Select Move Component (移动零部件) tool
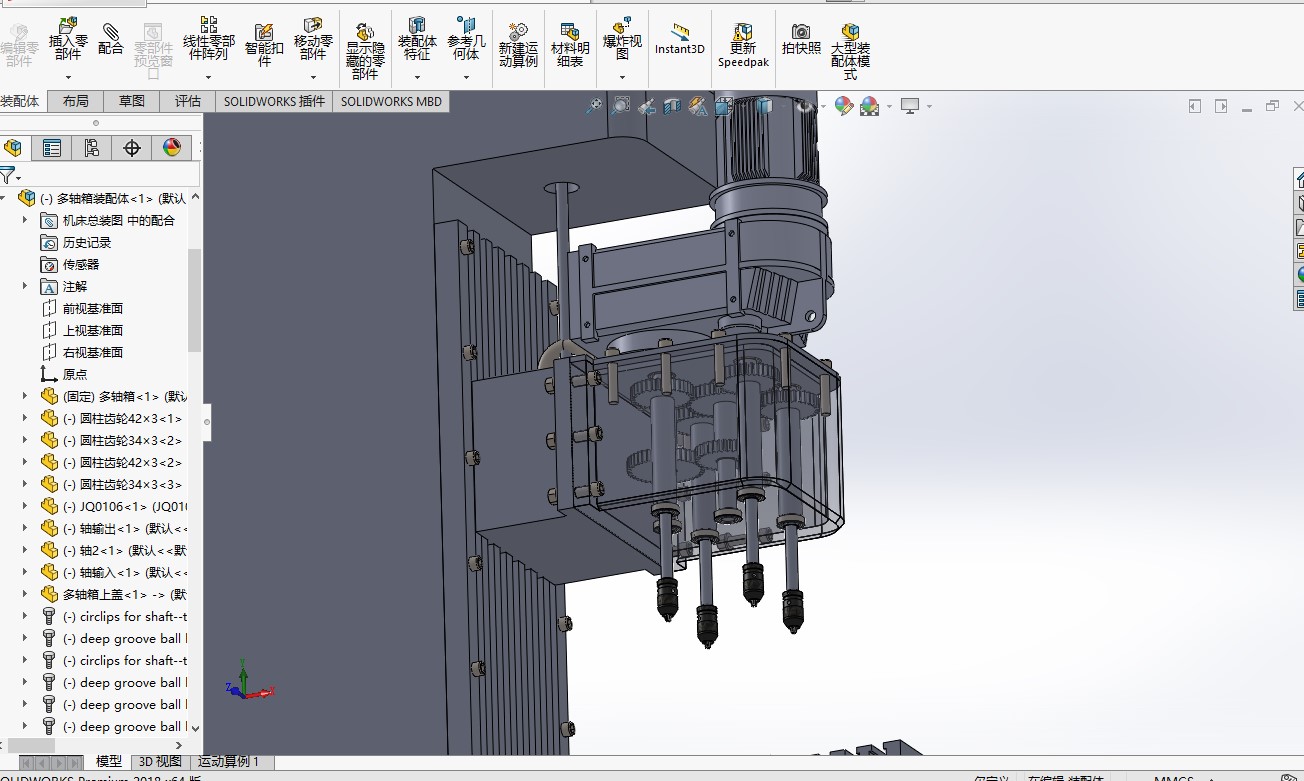Screen dimensions: 1304x781 point(313,40)
